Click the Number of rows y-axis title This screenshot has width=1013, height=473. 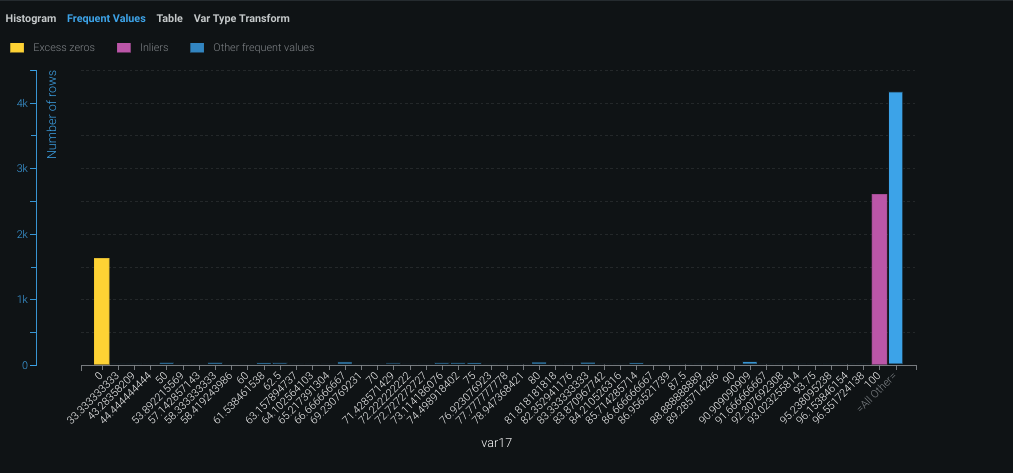coord(52,116)
